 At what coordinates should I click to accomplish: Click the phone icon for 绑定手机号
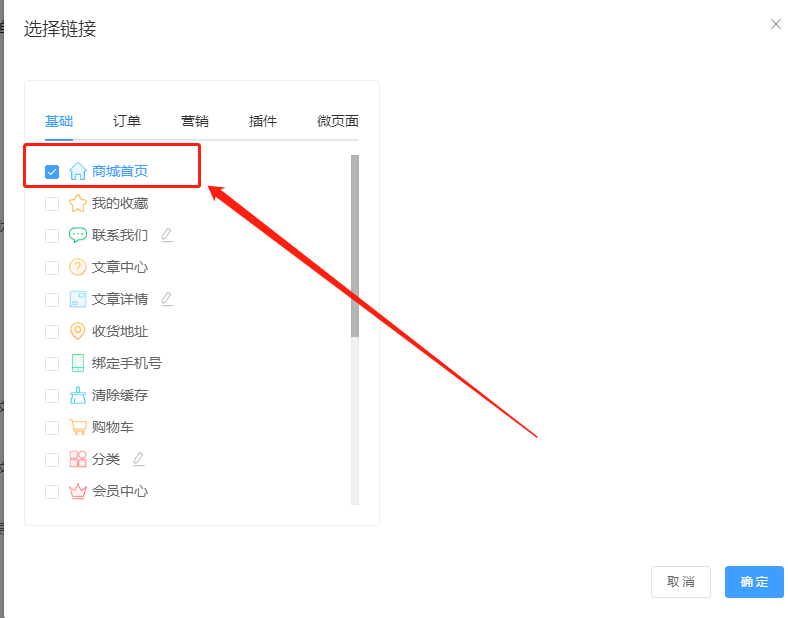(77, 363)
